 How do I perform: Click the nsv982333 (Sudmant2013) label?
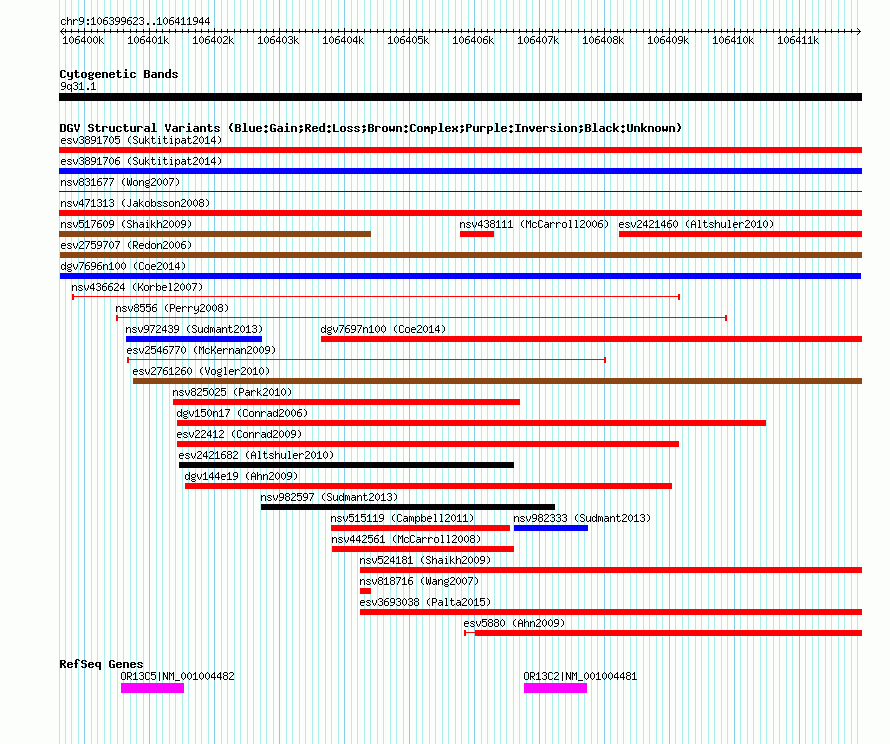tap(582, 518)
